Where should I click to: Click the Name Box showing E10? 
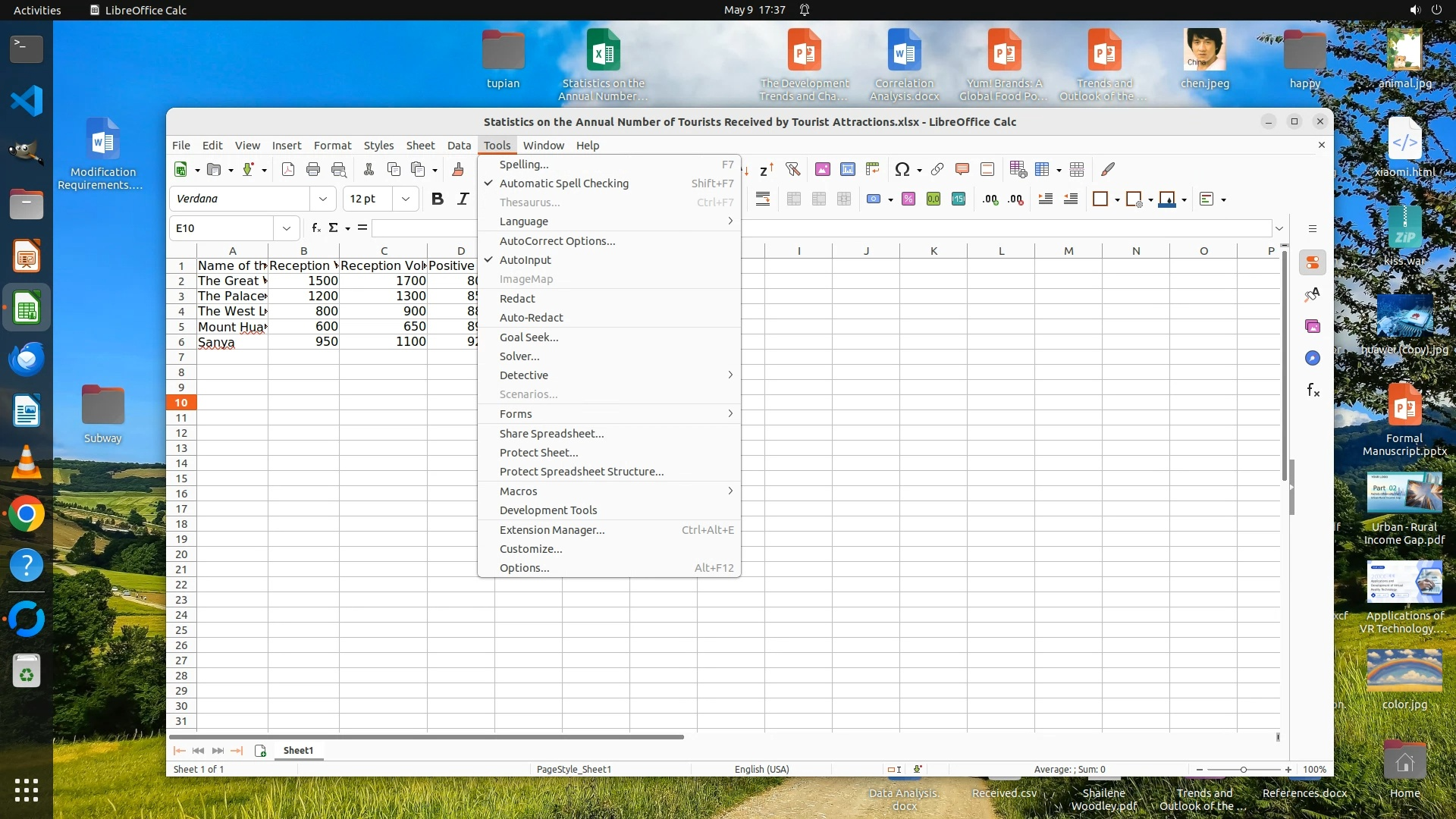pos(223,227)
